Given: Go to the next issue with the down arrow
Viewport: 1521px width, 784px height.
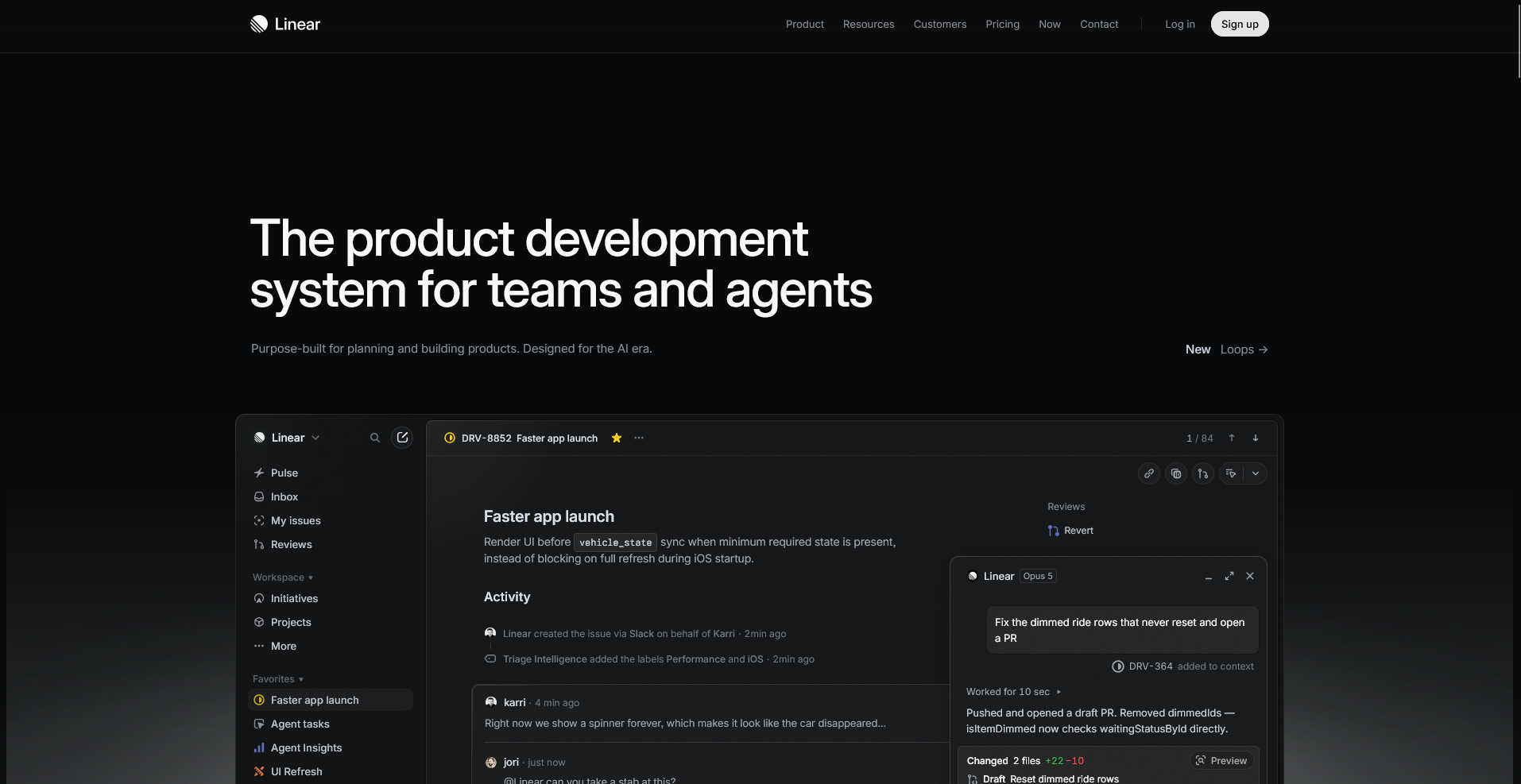Looking at the screenshot, I should pyautogui.click(x=1256, y=438).
